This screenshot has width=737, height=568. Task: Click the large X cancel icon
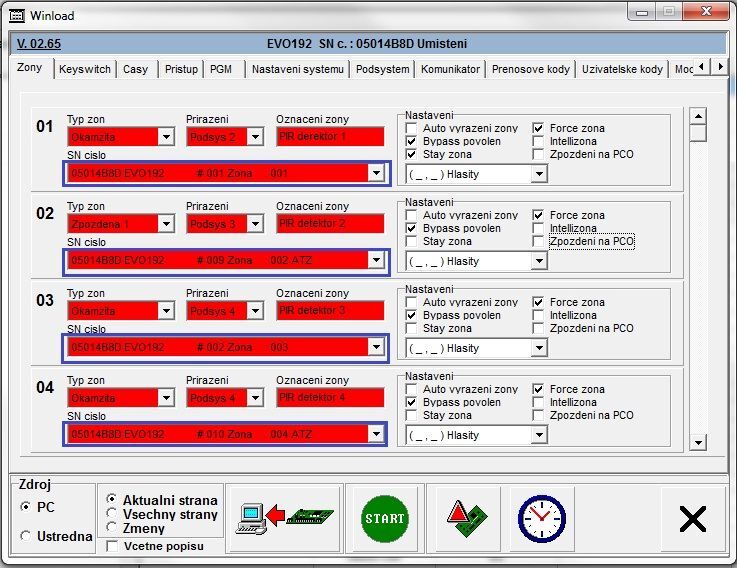(x=692, y=518)
